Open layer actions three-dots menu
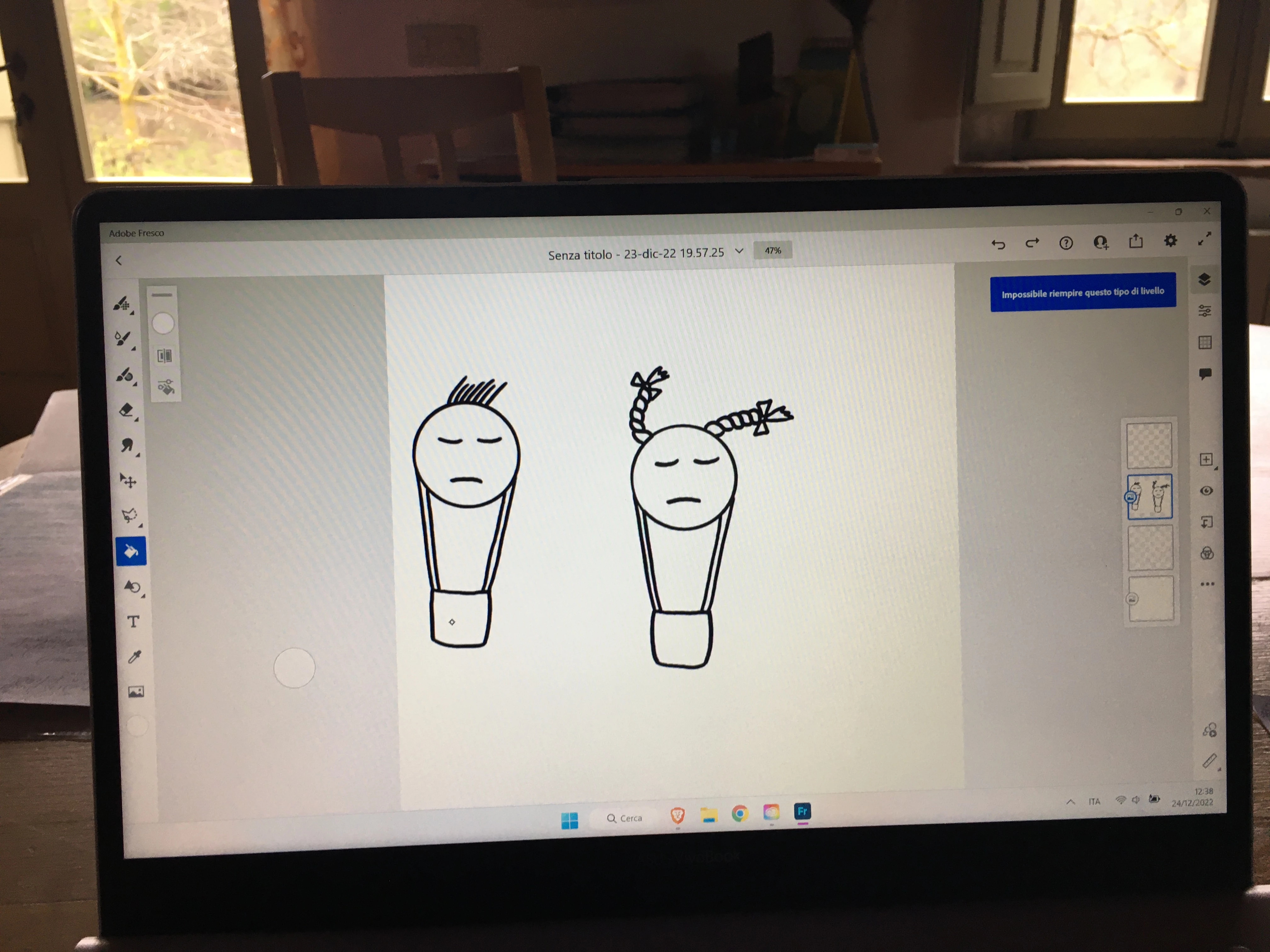The height and width of the screenshot is (952, 1270). click(1207, 584)
